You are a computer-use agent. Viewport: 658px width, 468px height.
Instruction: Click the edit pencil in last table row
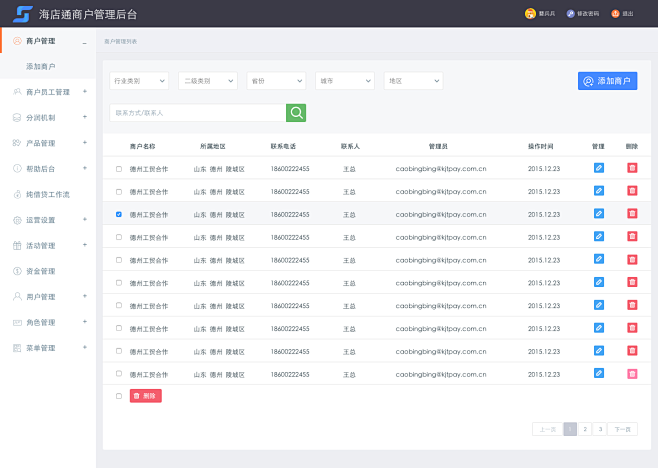pos(599,374)
